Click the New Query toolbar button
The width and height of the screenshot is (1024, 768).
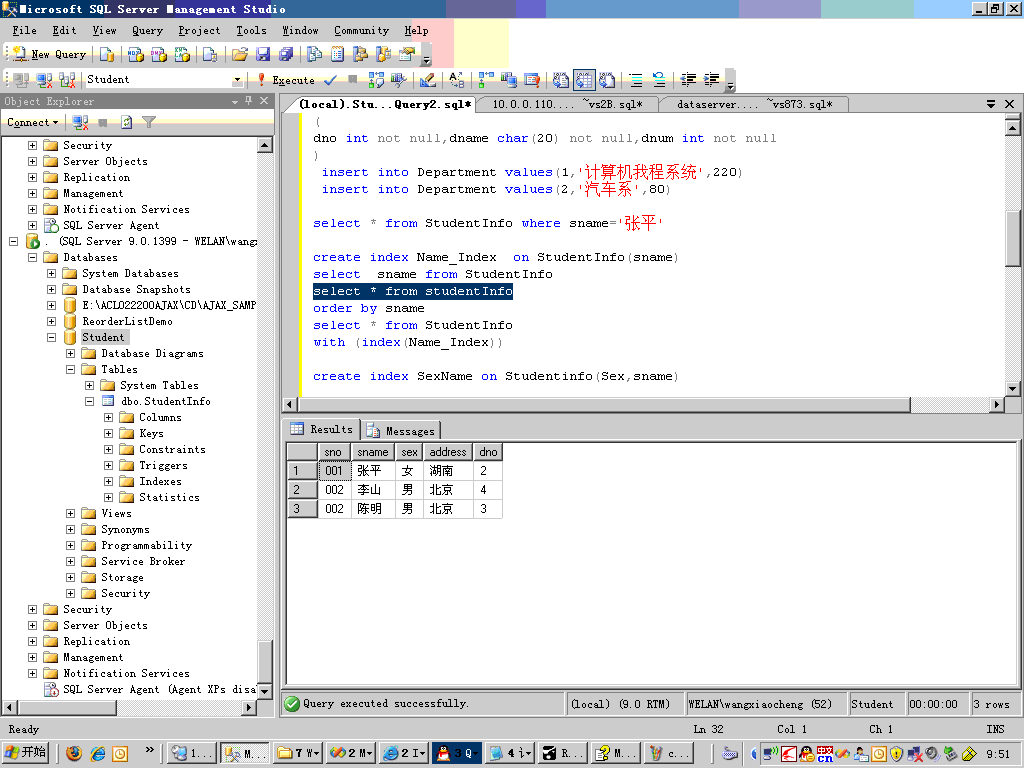tap(50, 54)
